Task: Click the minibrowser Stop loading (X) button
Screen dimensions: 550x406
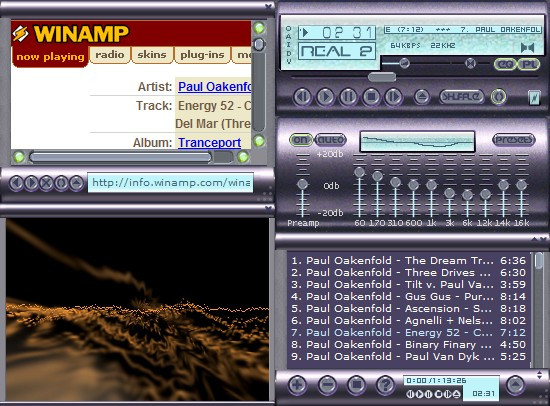Action: pos(46,183)
